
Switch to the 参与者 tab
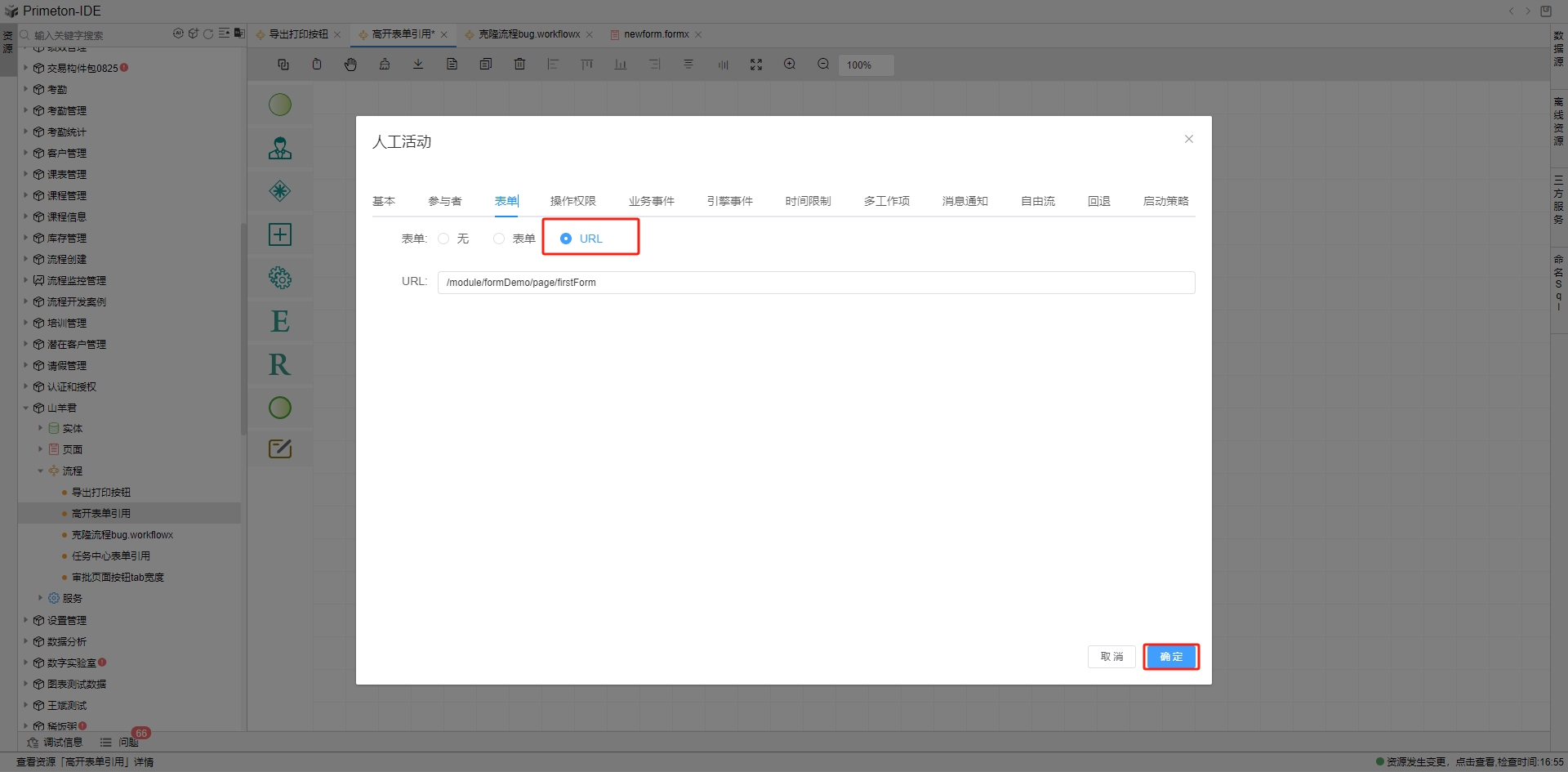[445, 201]
